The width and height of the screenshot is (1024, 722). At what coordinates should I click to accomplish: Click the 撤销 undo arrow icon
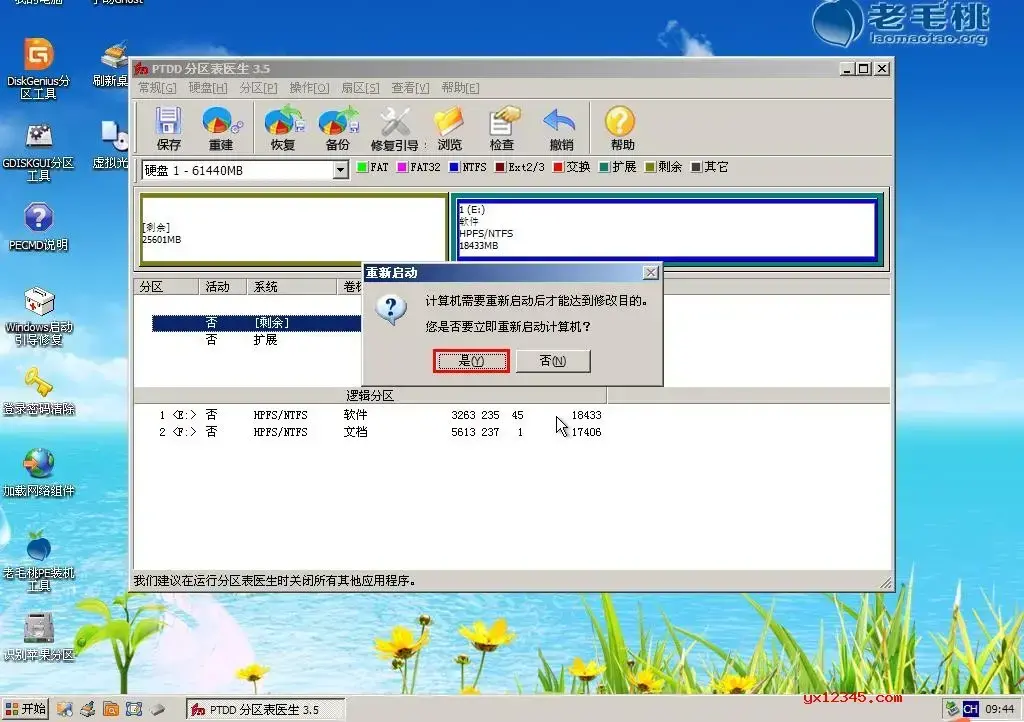point(560,128)
